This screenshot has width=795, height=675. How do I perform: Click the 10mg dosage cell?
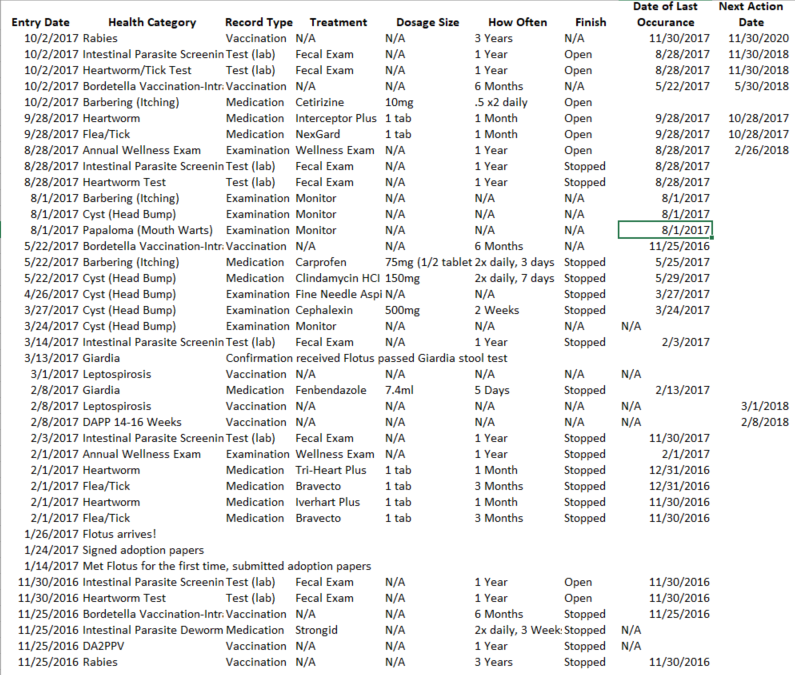[399, 102]
